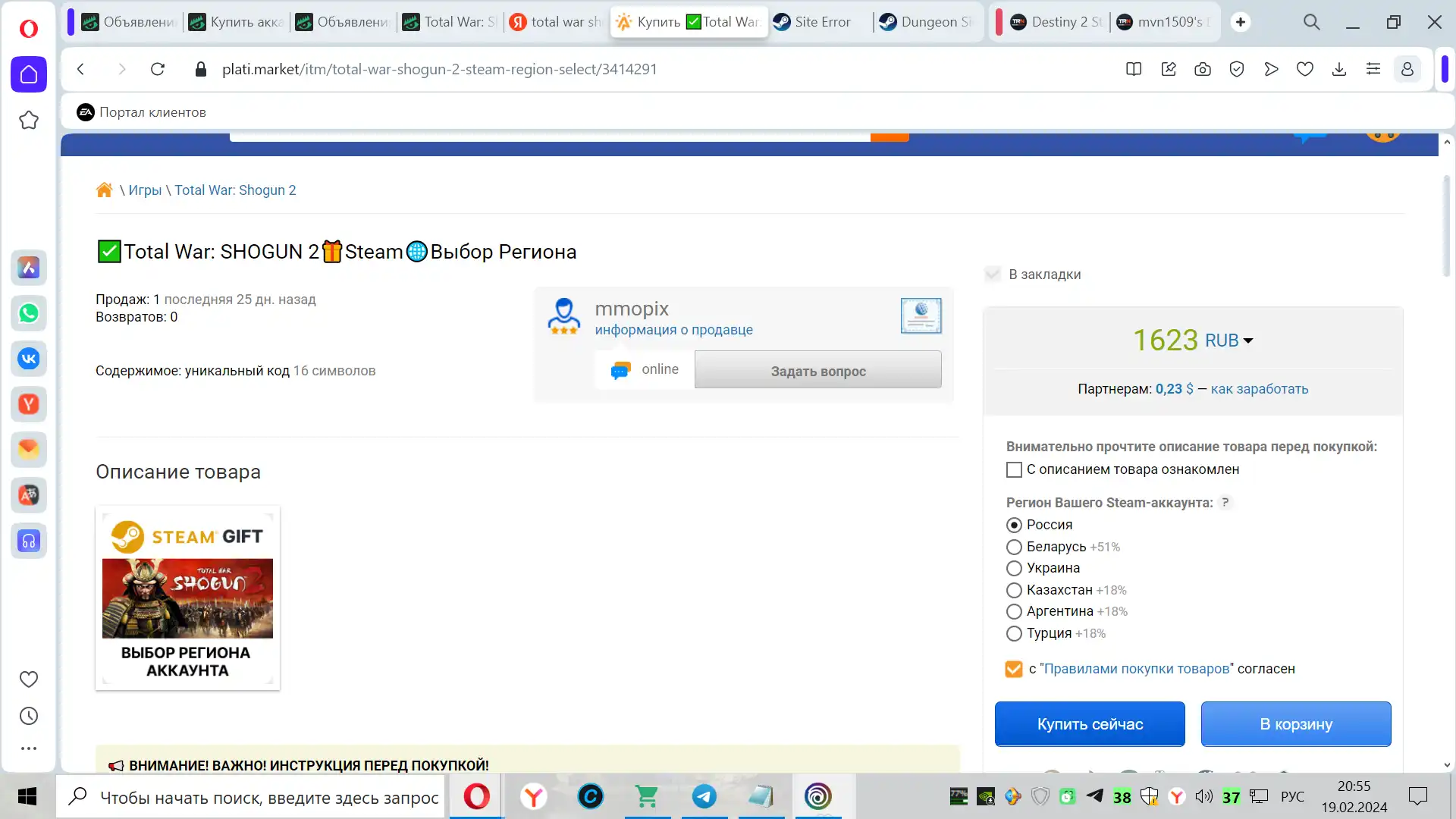Open the seller certificate icon
This screenshot has height=819, width=1456.
921,316
